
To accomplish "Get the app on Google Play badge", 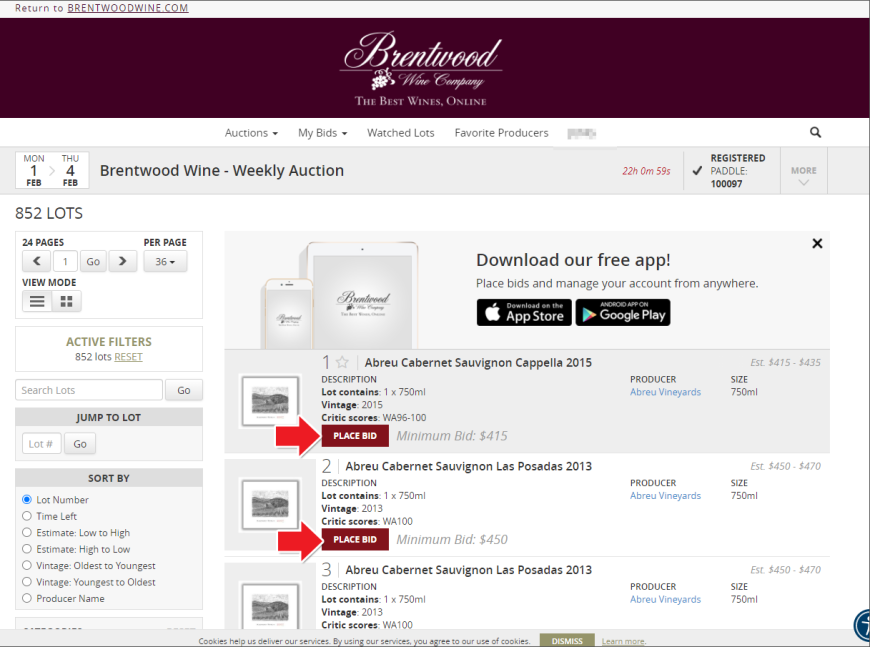I will click(623, 312).
